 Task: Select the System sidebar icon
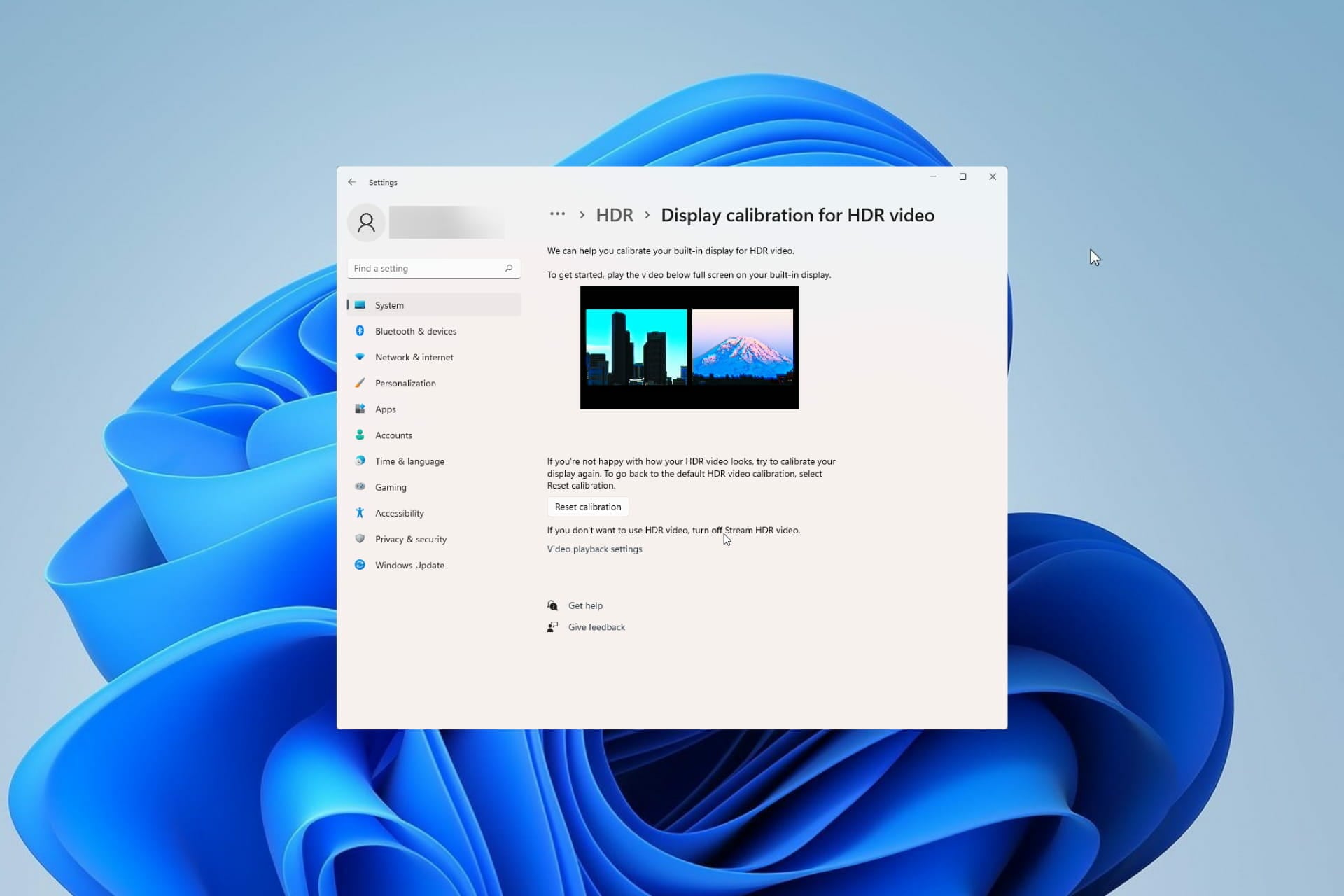360,304
